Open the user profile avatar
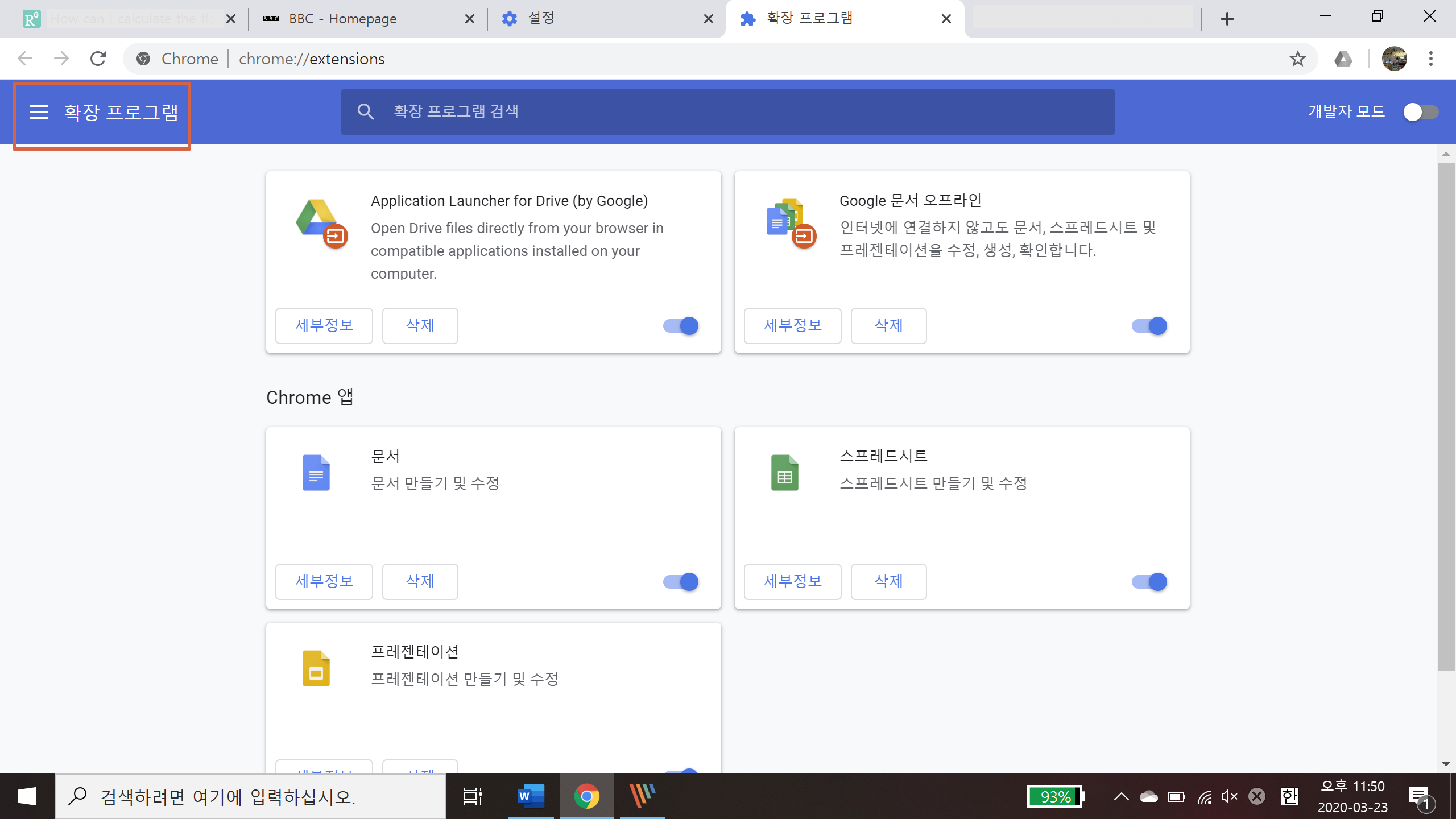Screen dimensions: 1456x819 tap(1394, 59)
